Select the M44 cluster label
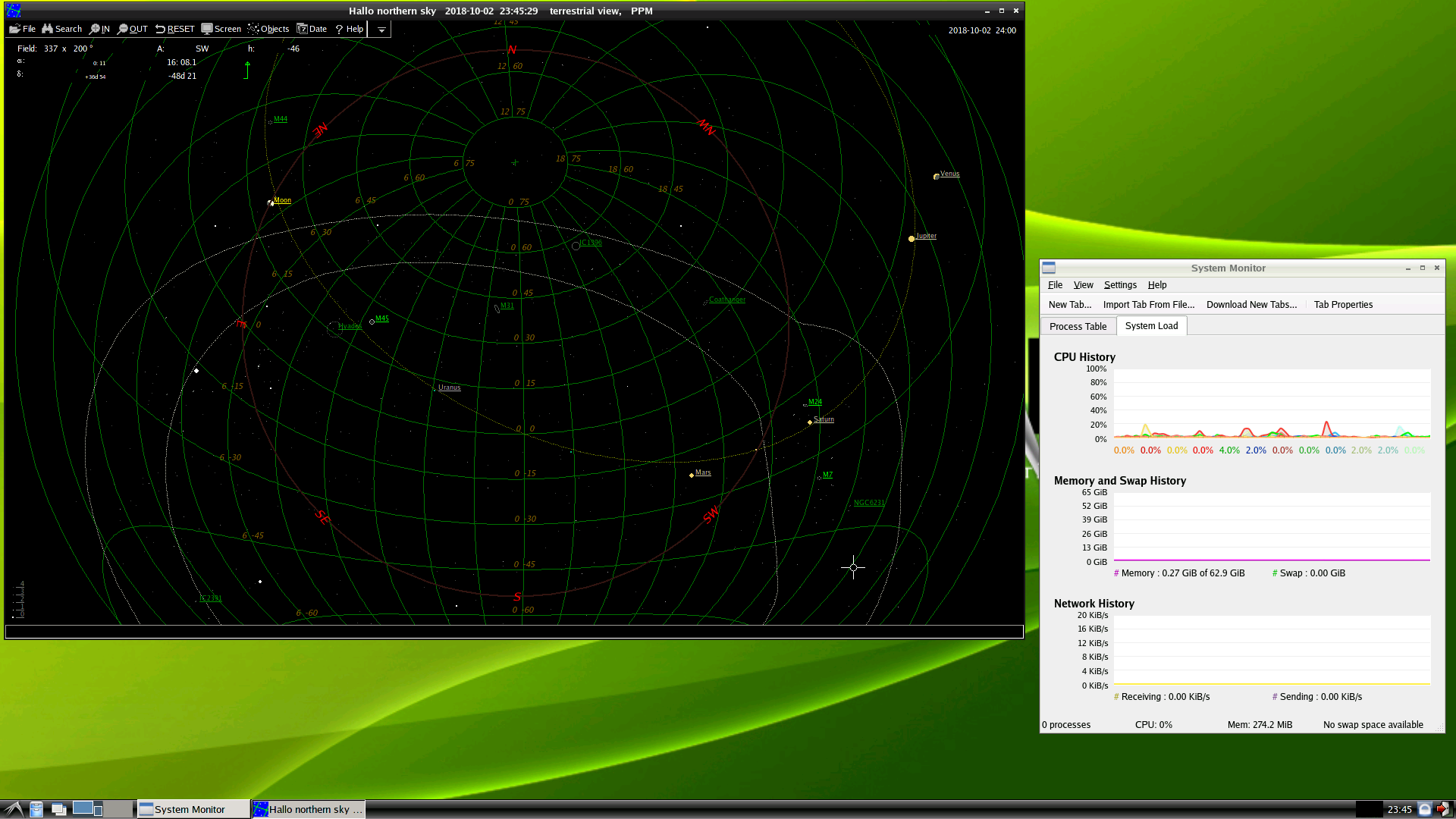 point(281,119)
